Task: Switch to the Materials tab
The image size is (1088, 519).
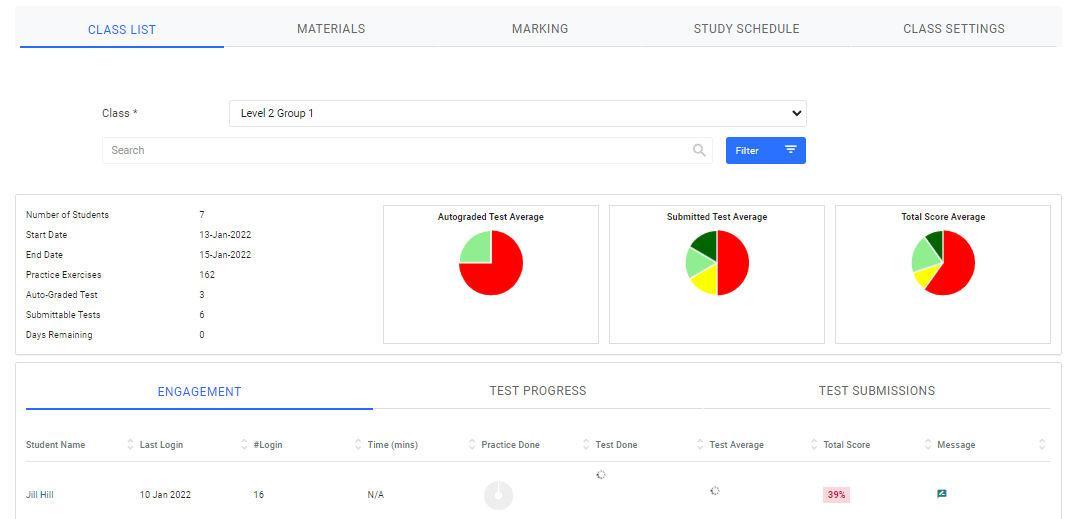Action: tap(331, 29)
